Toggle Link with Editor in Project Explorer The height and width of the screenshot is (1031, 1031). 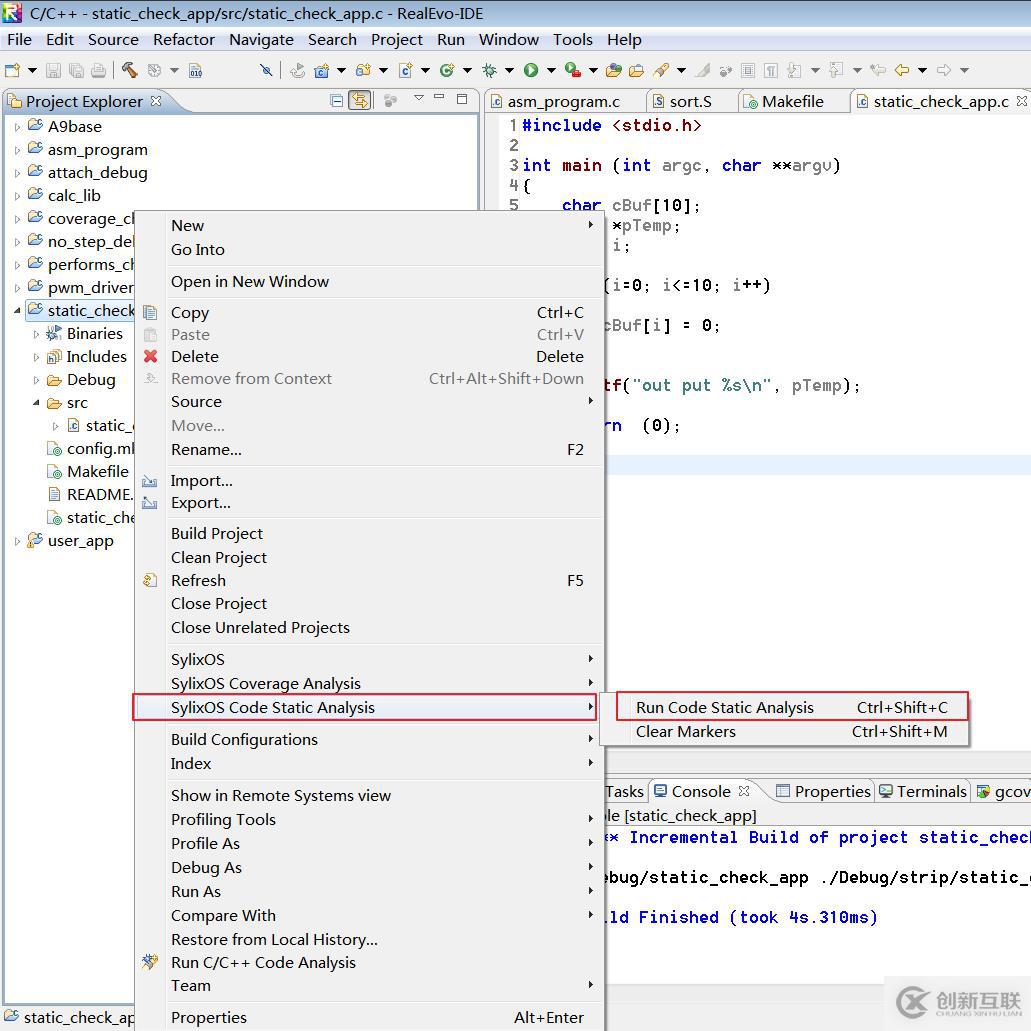[x=359, y=101]
